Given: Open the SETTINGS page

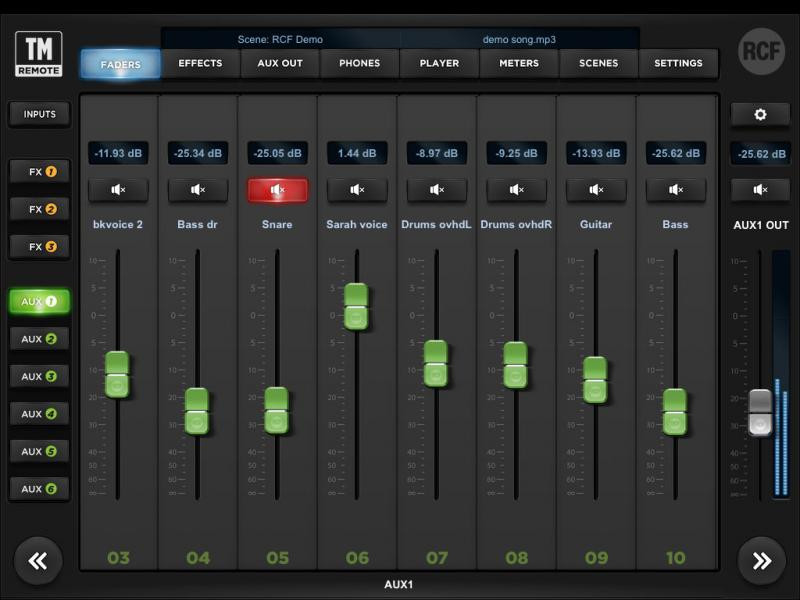Looking at the screenshot, I should (x=678, y=63).
